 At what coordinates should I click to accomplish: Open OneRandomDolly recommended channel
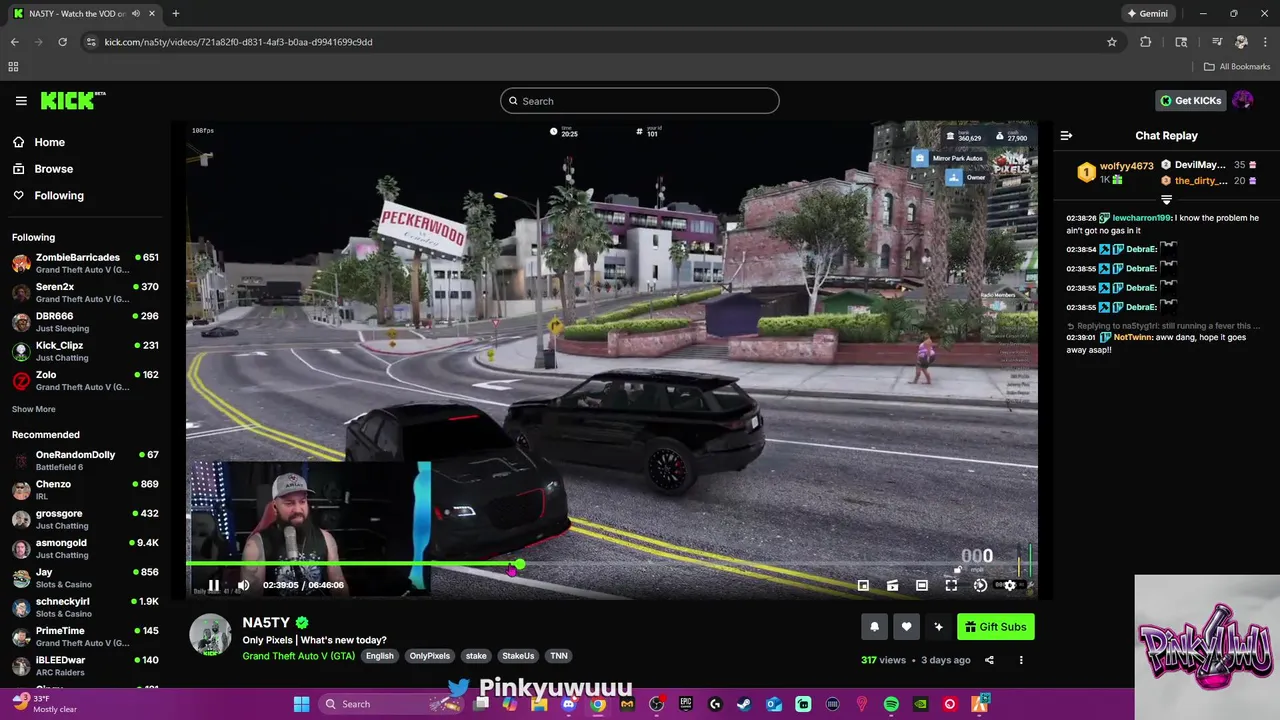click(85, 461)
